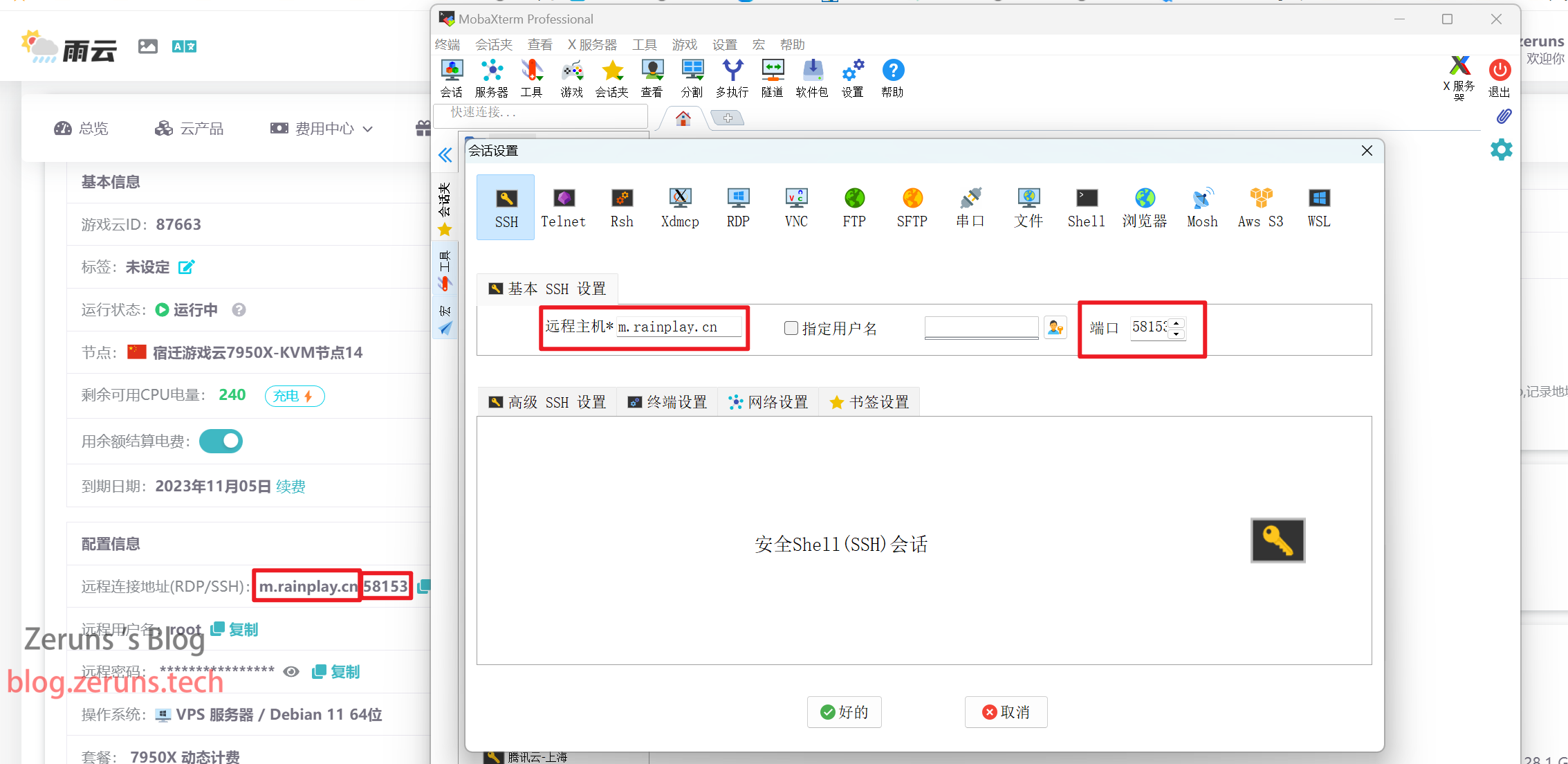Click the 查看 monitor toolbar icon
The image size is (1568, 764).
[x=652, y=79]
